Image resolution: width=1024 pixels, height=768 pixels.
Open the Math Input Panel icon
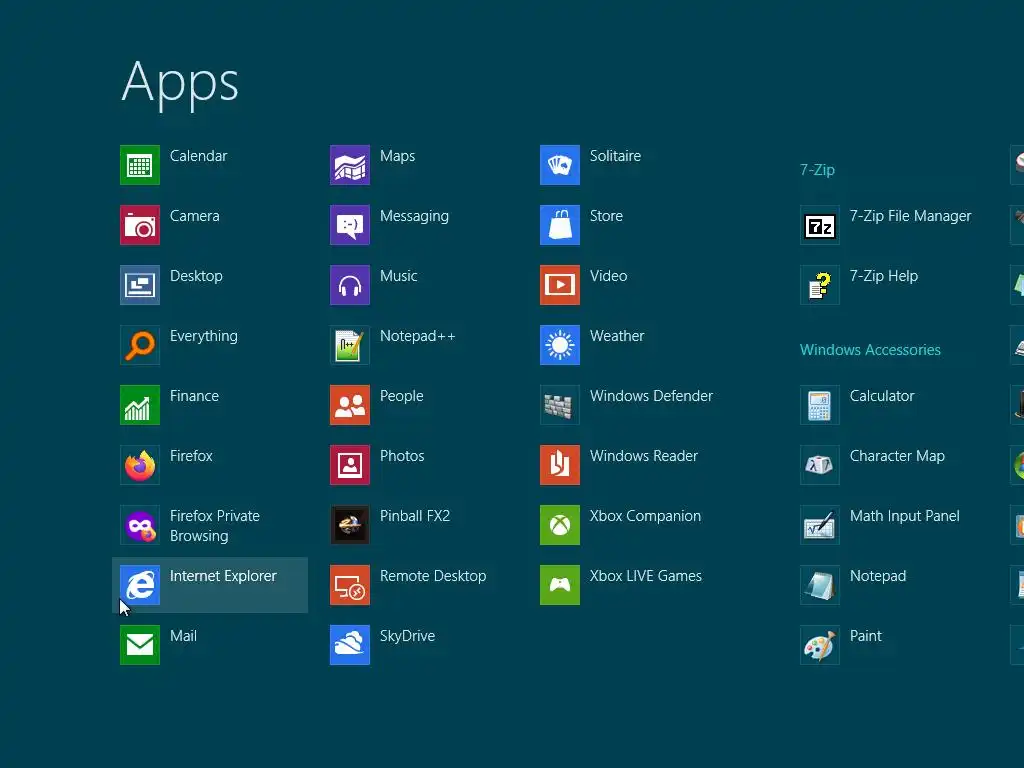(820, 525)
